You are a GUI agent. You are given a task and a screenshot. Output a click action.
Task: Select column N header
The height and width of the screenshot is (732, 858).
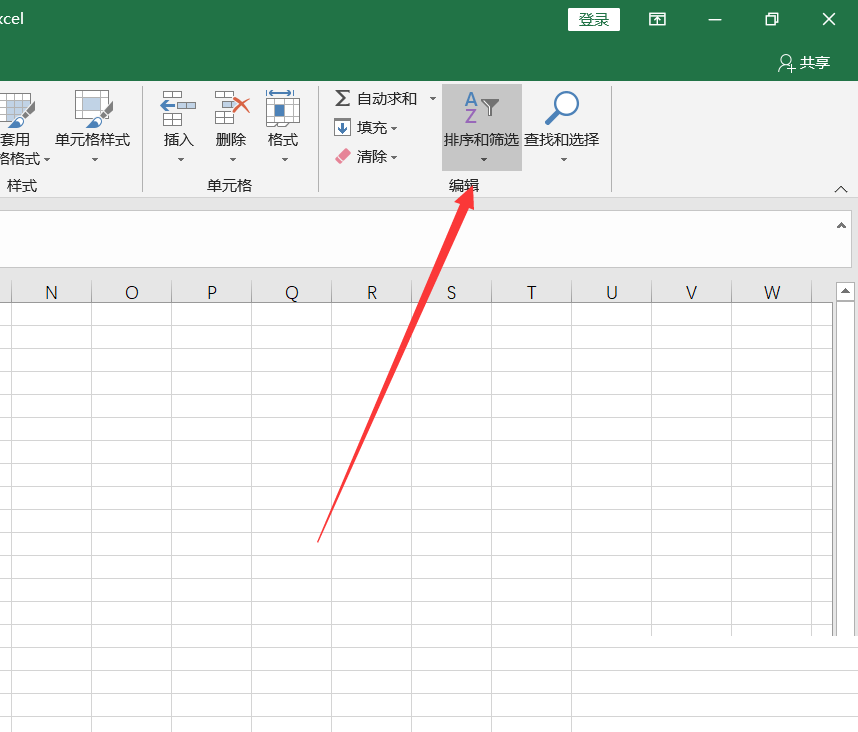[x=51, y=293]
